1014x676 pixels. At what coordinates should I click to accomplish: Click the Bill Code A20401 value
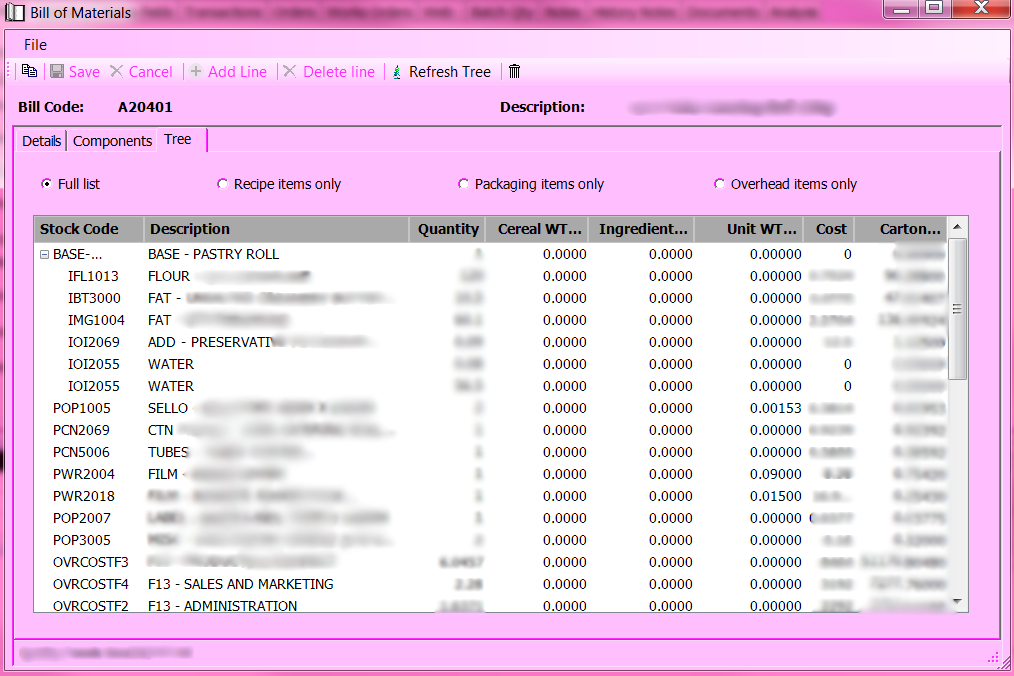point(145,107)
